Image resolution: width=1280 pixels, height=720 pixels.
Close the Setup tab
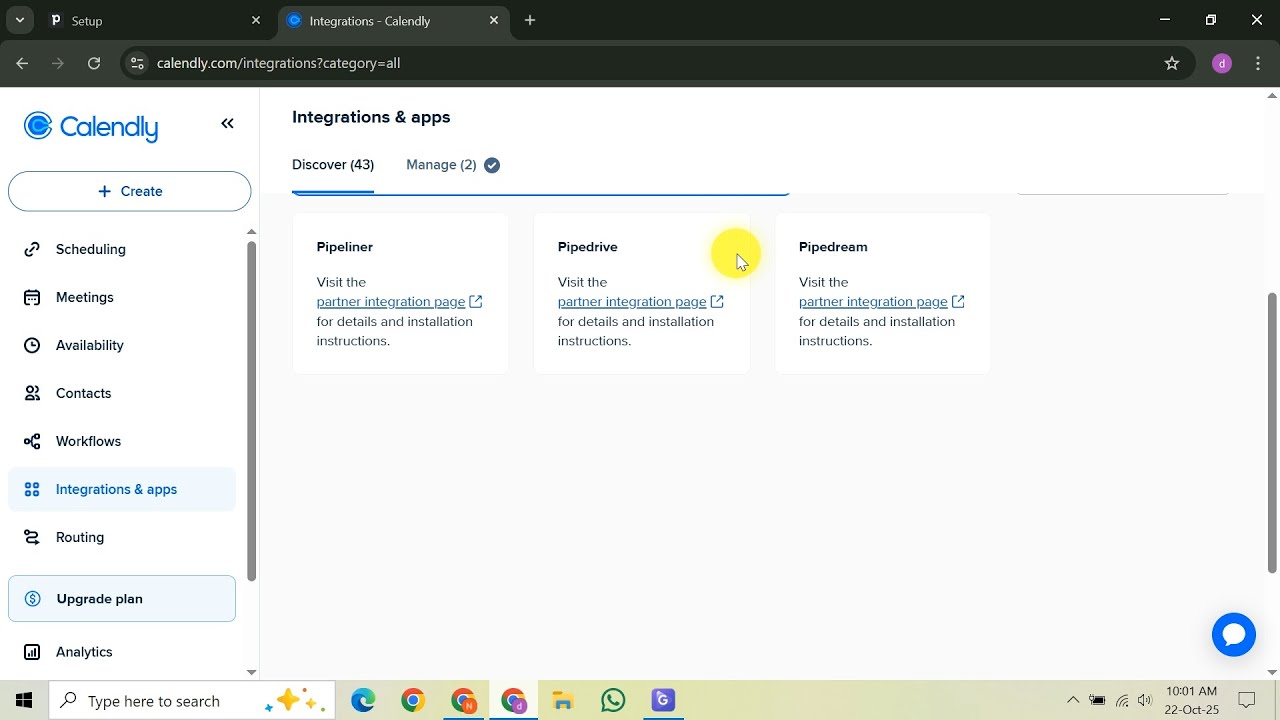[x=256, y=20]
